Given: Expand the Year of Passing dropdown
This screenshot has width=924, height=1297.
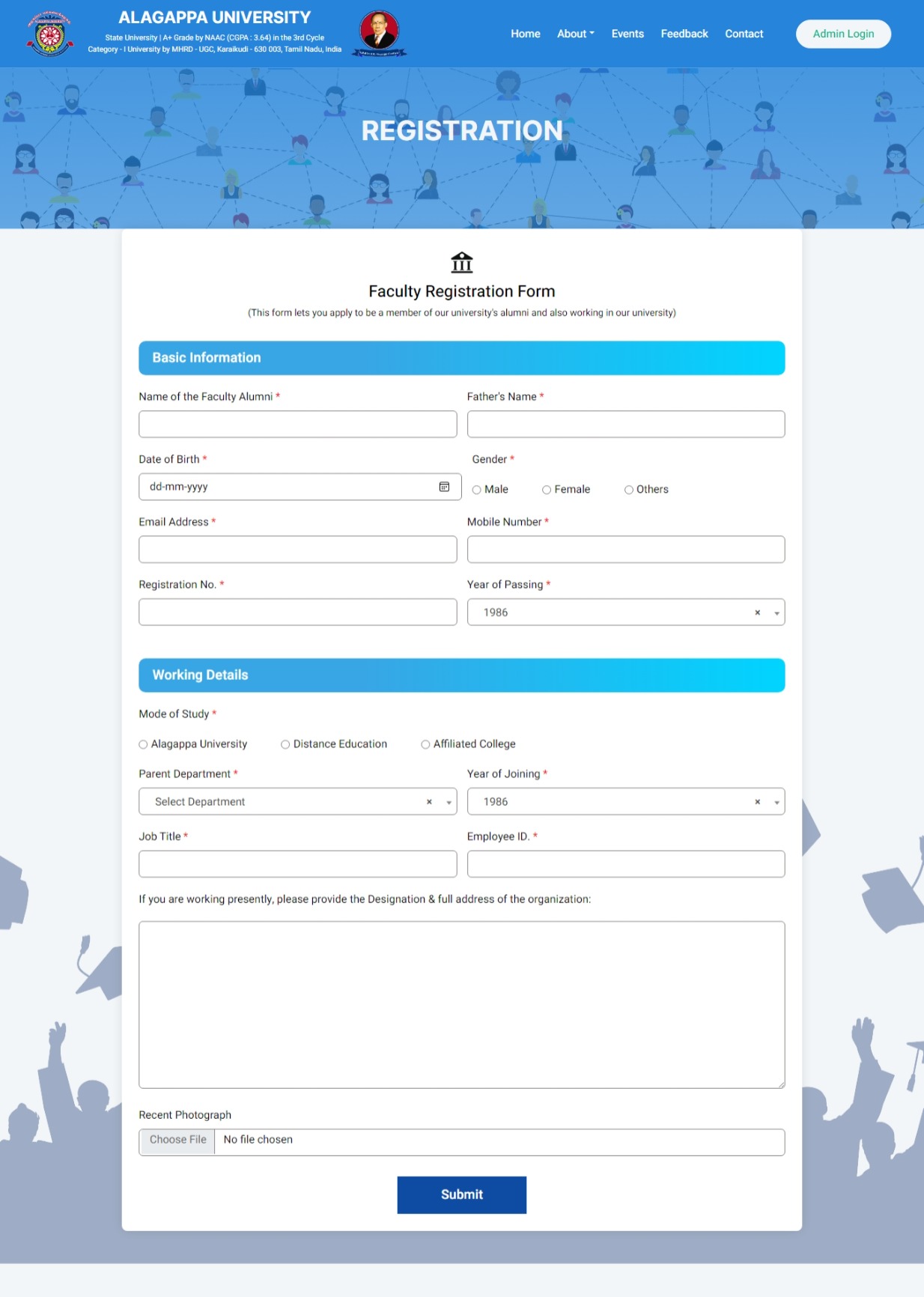Looking at the screenshot, I should click(x=776, y=613).
